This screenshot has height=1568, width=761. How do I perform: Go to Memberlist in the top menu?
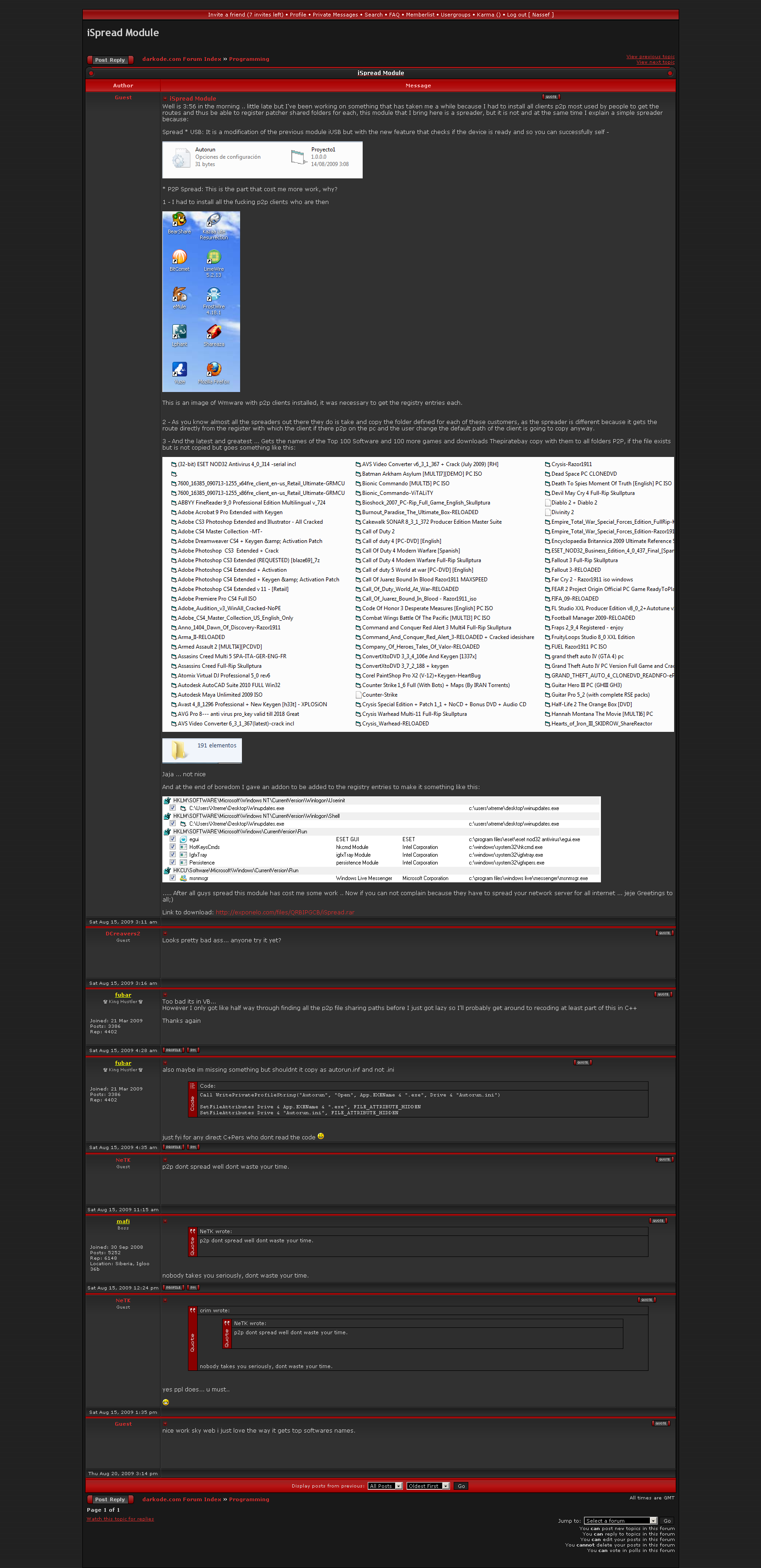[420, 15]
